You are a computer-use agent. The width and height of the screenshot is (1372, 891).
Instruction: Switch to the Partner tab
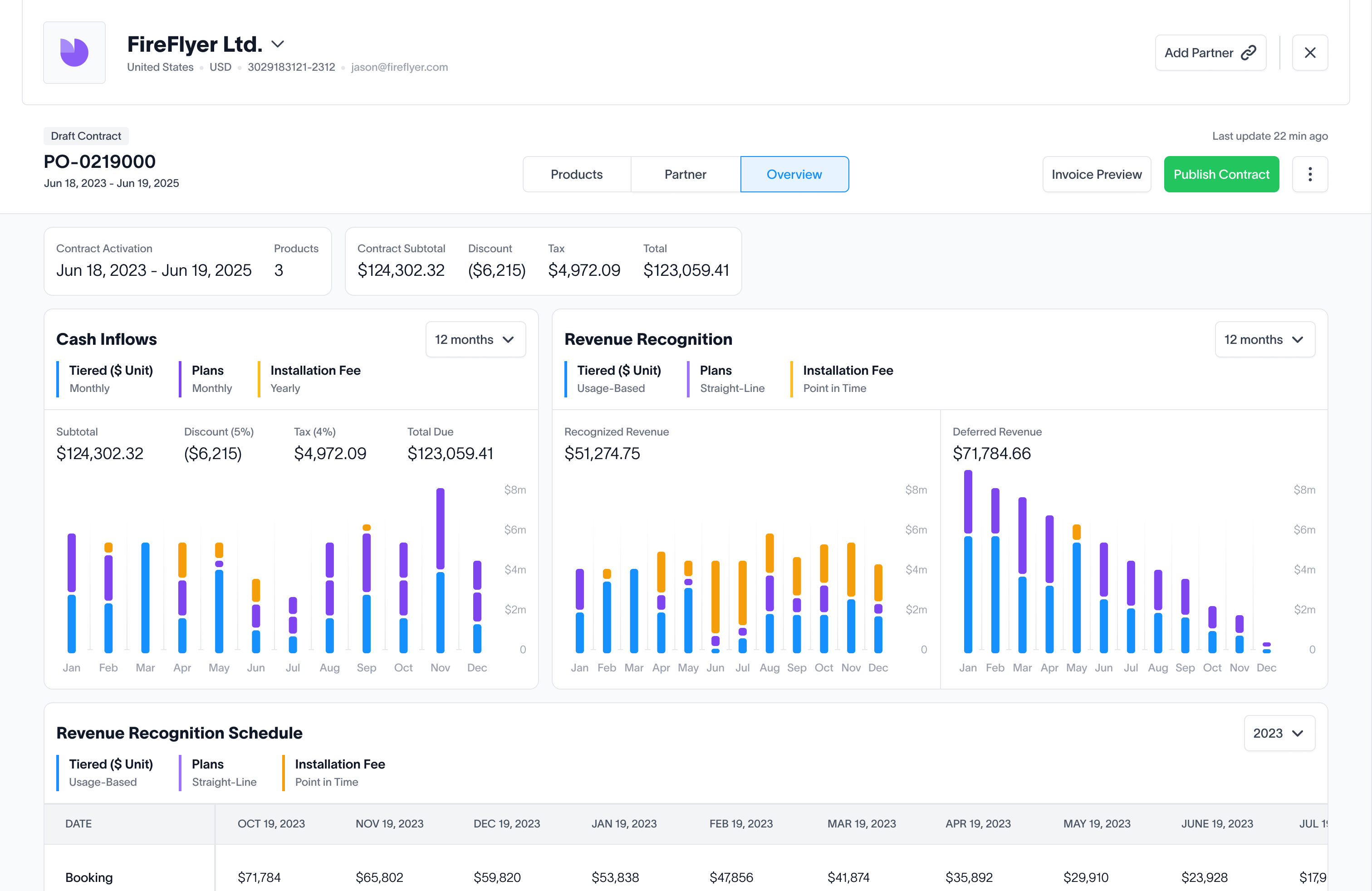pyautogui.click(x=685, y=173)
